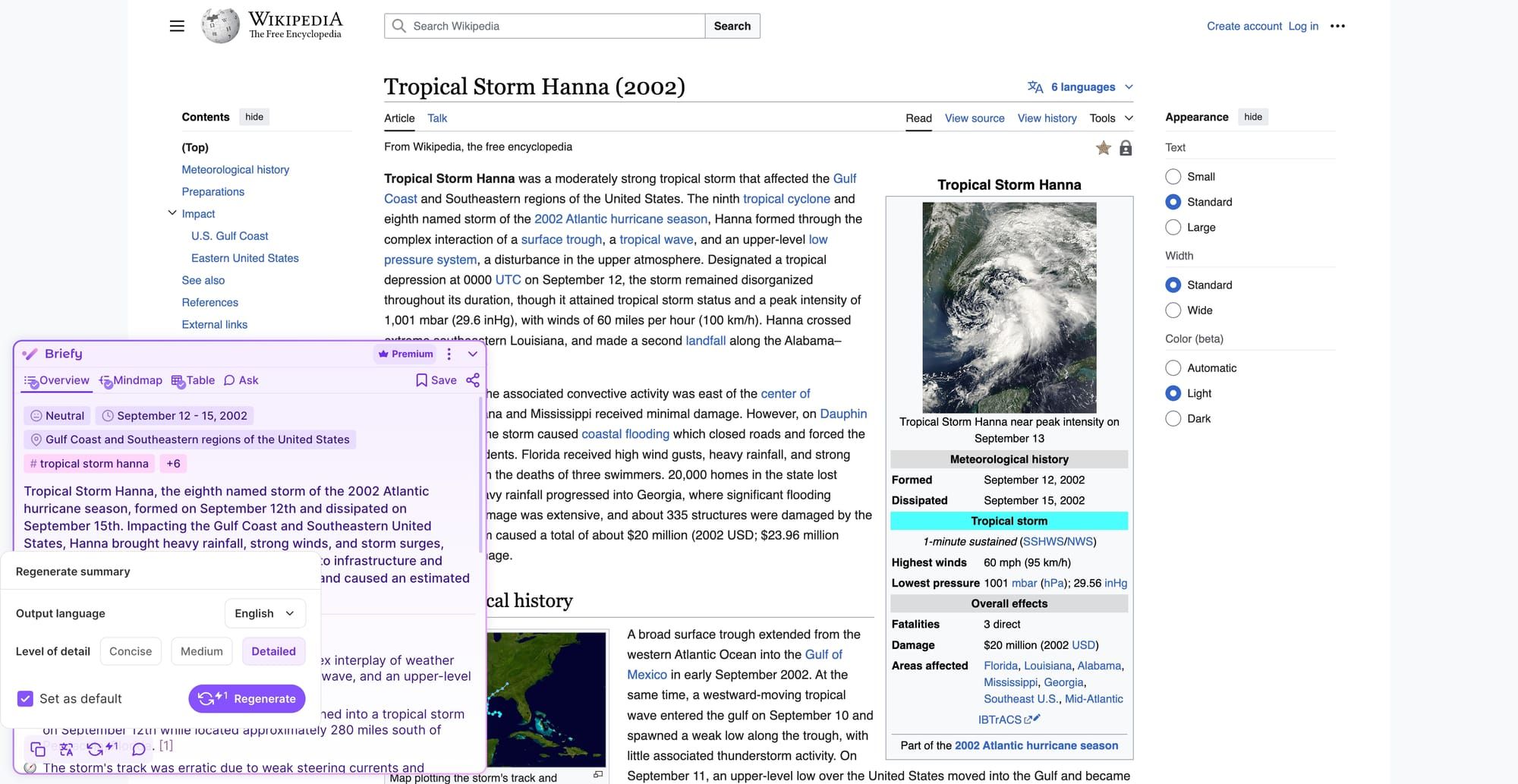Select Standard width radio button
This screenshot has width=1518, height=784.
1173,285
